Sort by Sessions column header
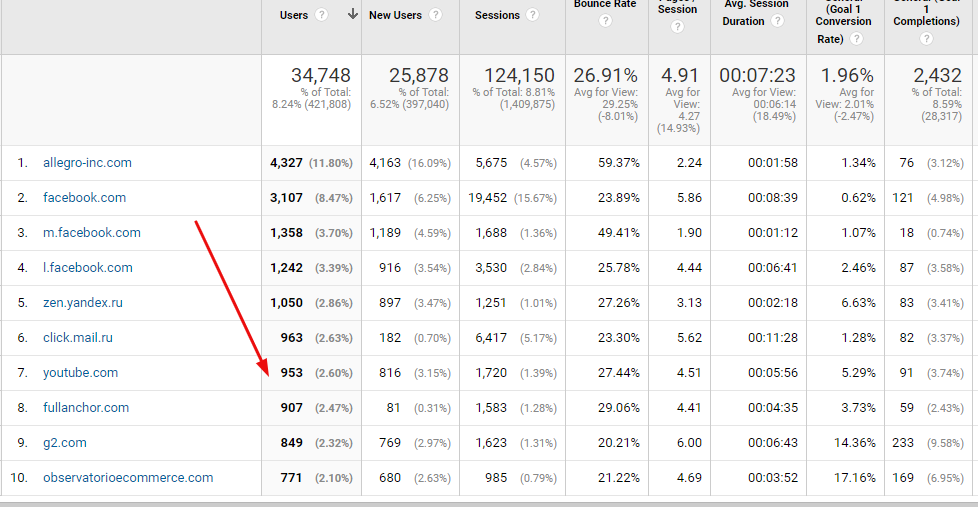The image size is (978, 507). pyautogui.click(x=497, y=15)
